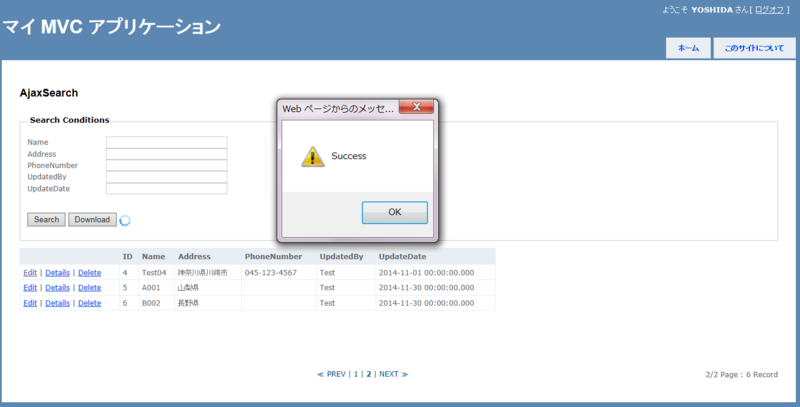Click the ID column header
The height and width of the screenshot is (407, 800).
[x=128, y=257]
